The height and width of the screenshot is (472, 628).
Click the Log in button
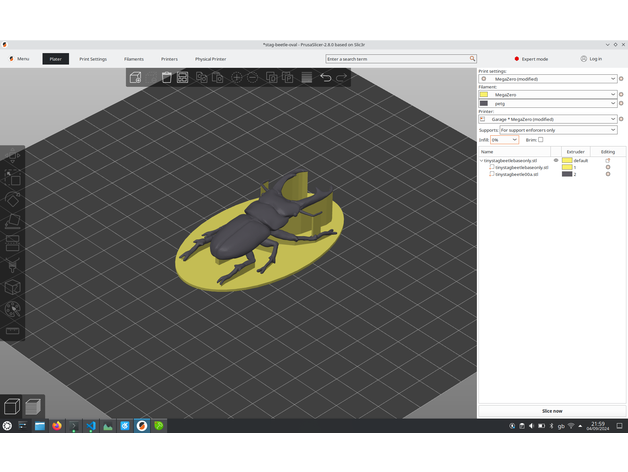(x=591, y=59)
